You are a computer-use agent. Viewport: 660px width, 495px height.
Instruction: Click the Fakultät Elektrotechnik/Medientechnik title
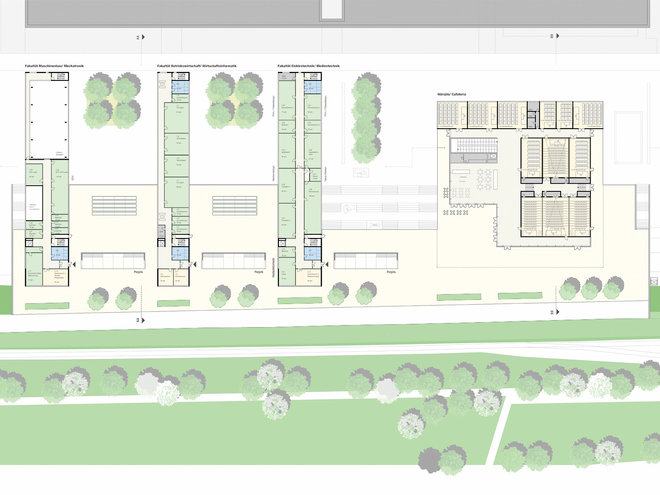click(314, 68)
